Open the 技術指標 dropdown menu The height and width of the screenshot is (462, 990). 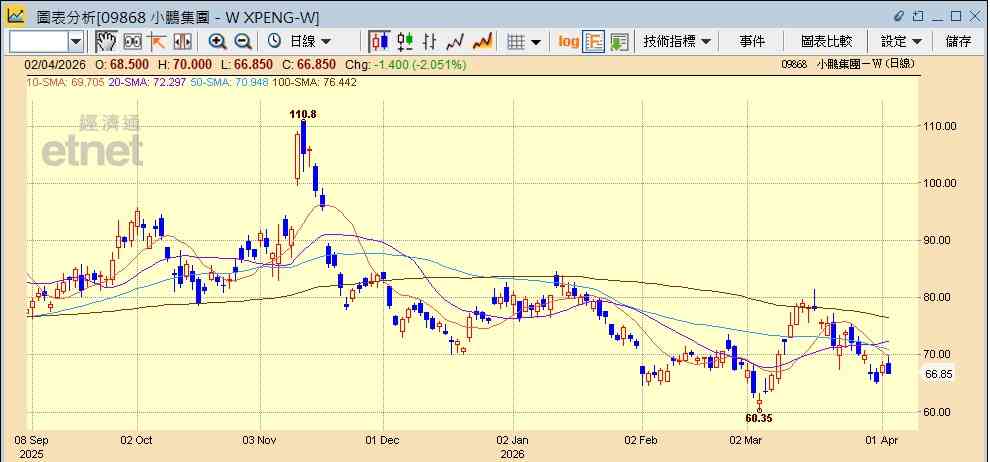click(677, 42)
